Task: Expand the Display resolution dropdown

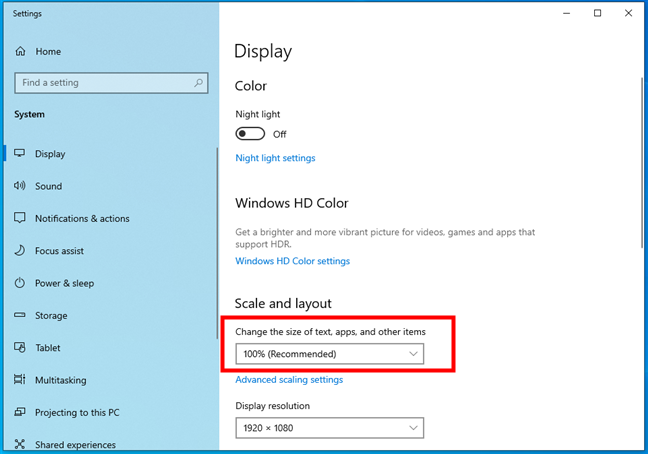Action: tap(330, 428)
